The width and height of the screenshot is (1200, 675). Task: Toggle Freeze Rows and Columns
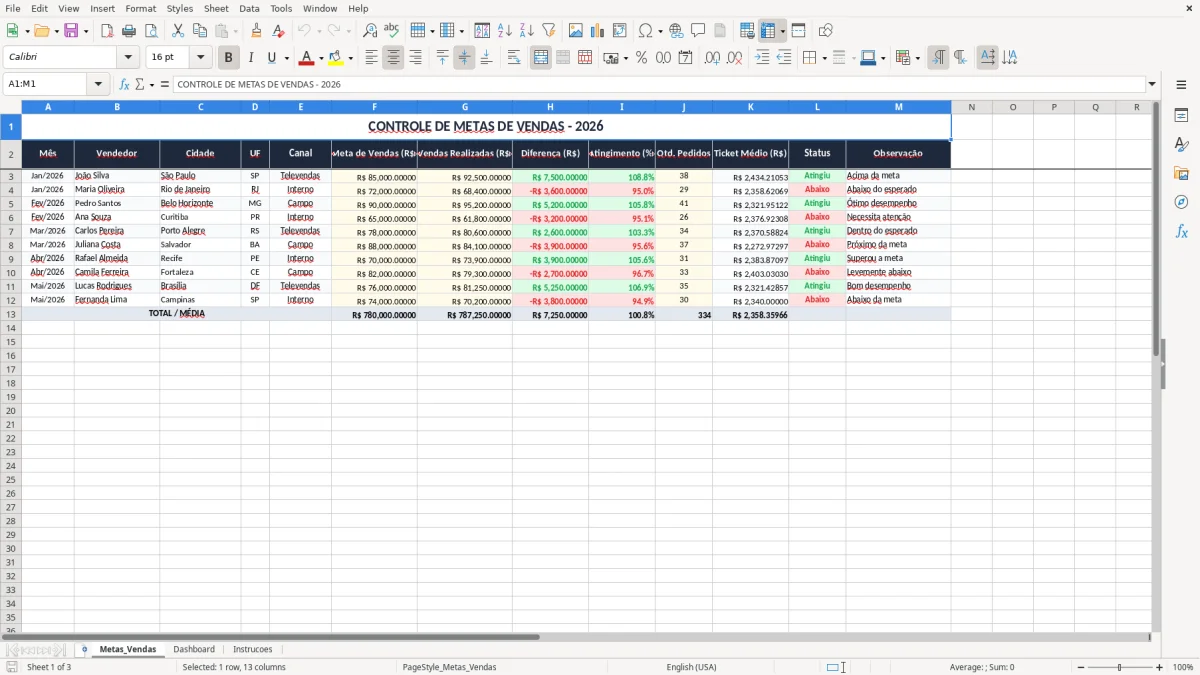(769, 31)
